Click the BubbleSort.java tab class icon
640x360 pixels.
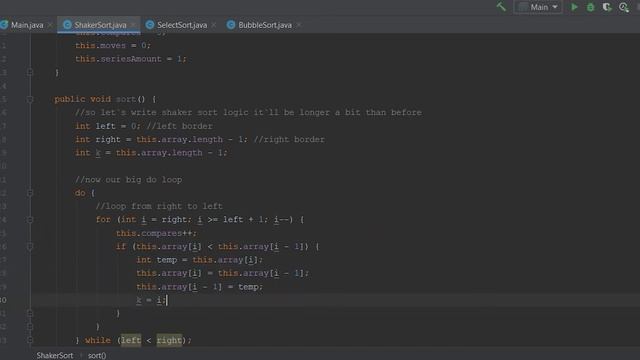(231, 25)
